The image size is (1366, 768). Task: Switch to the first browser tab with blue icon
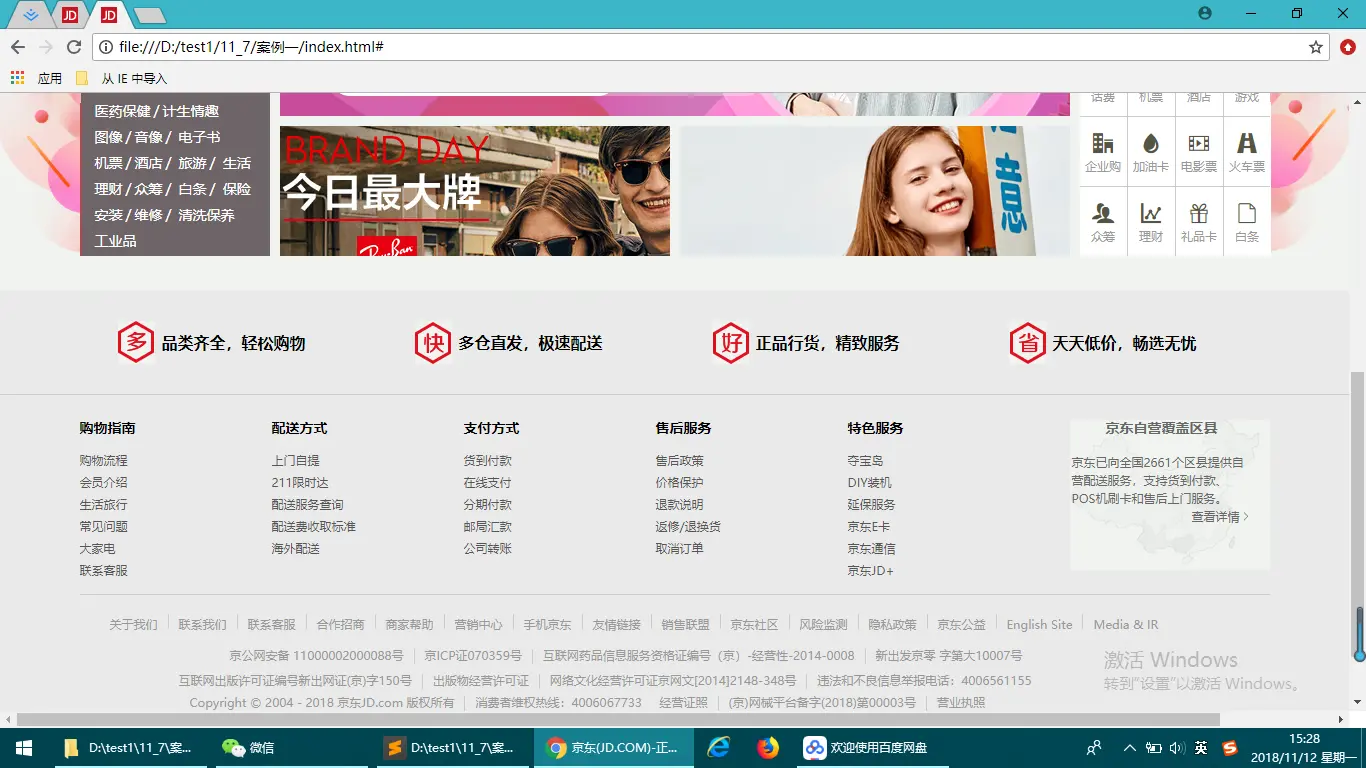pyautogui.click(x=30, y=15)
